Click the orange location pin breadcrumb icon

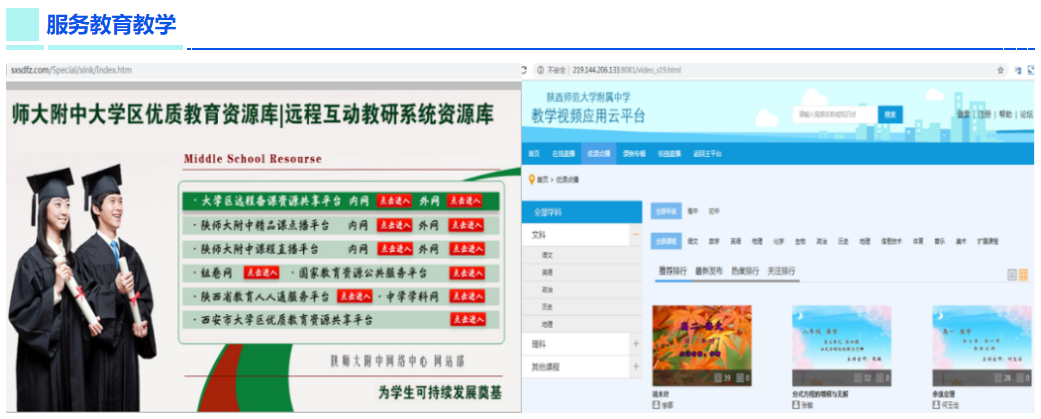(x=531, y=179)
